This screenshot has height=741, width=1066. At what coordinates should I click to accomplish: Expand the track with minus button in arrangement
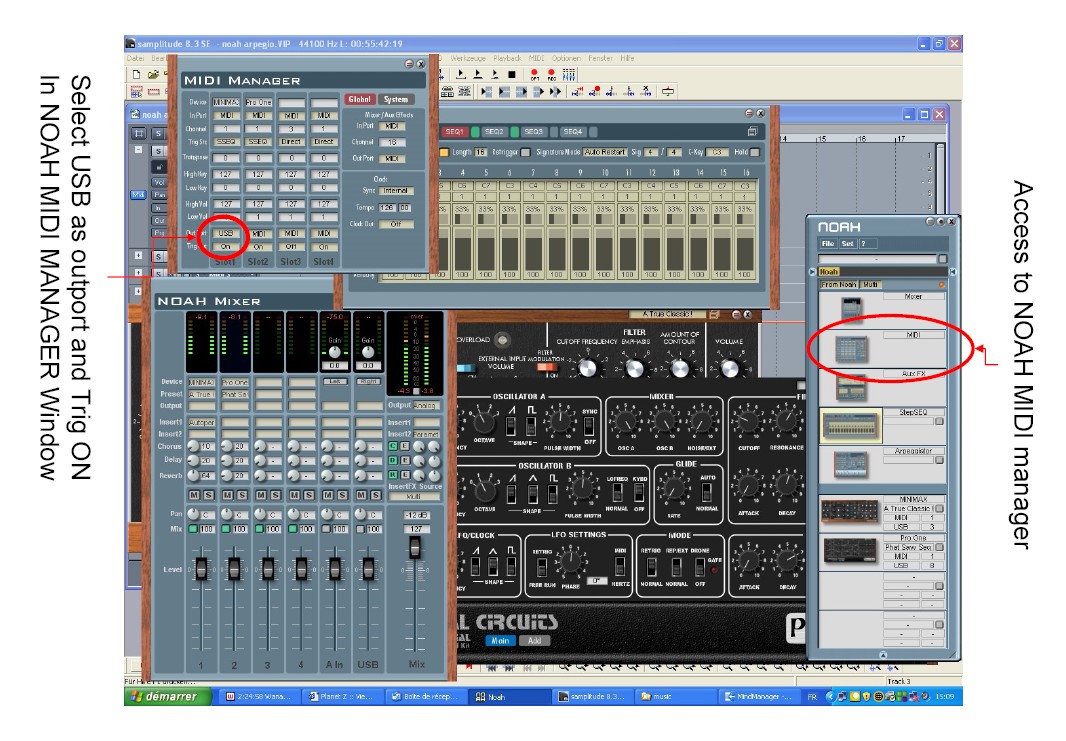pos(138,149)
